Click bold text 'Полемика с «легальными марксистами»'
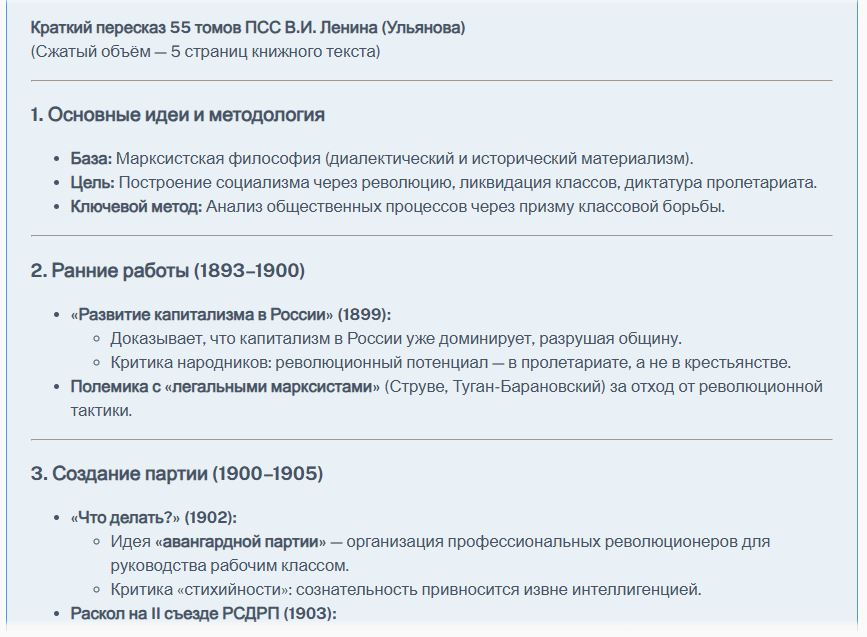Image resolution: width=867 pixels, height=637 pixels. [x=225, y=387]
